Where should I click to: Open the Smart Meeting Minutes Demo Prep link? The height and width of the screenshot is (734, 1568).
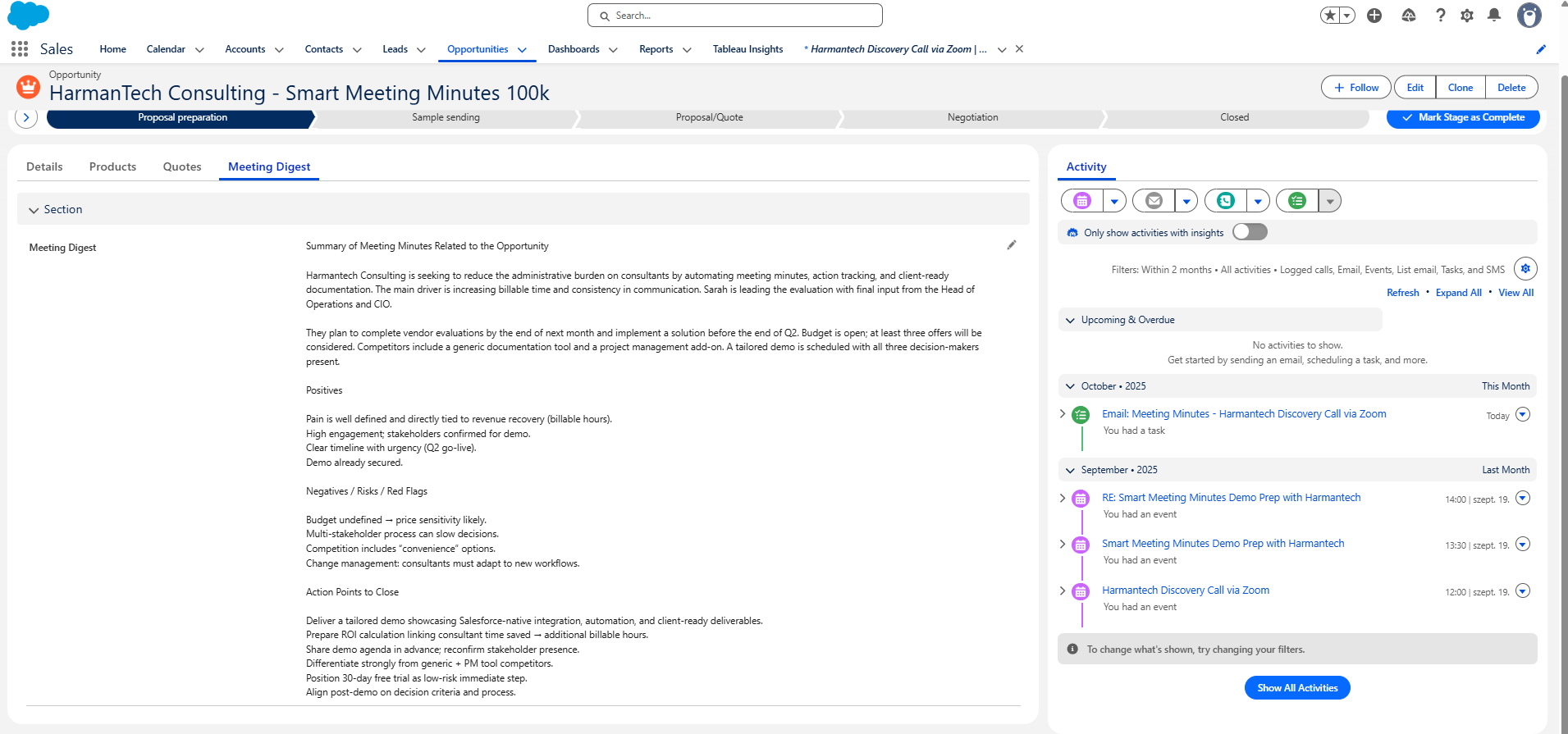pos(1223,544)
